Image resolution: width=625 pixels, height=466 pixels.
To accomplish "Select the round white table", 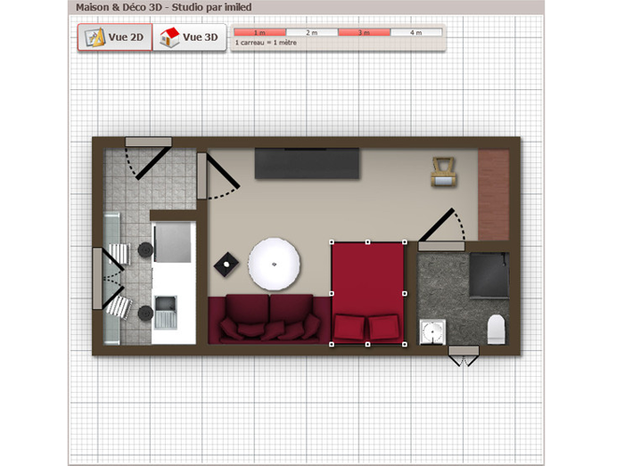I will (x=274, y=264).
